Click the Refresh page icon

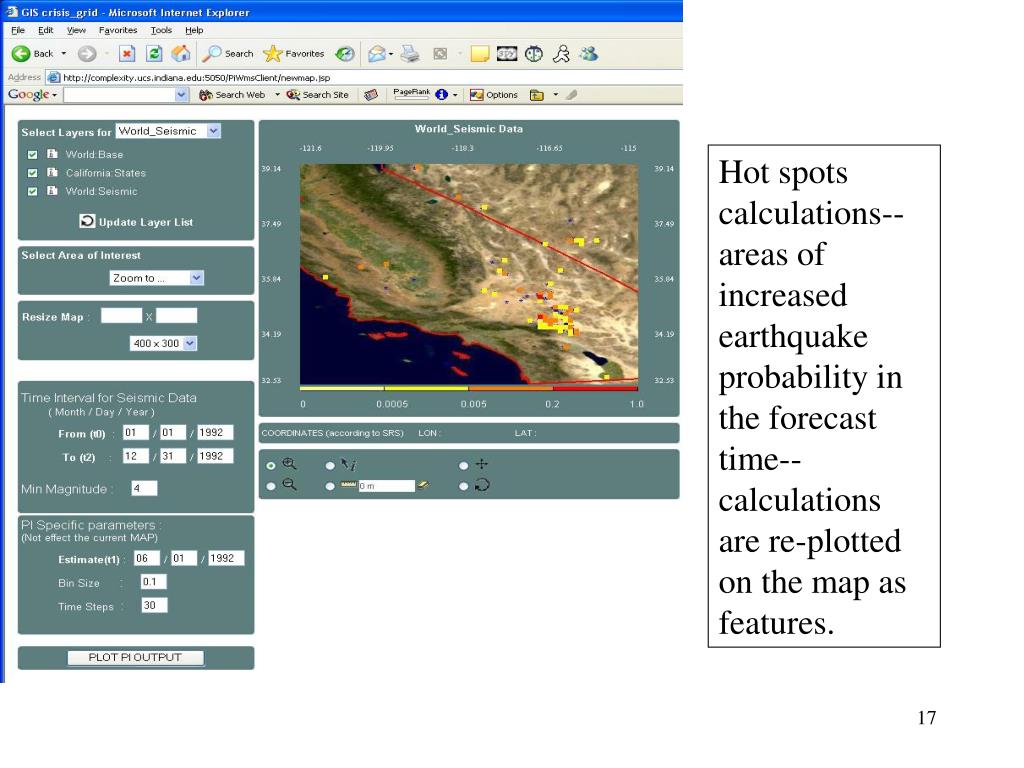(x=154, y=54)
